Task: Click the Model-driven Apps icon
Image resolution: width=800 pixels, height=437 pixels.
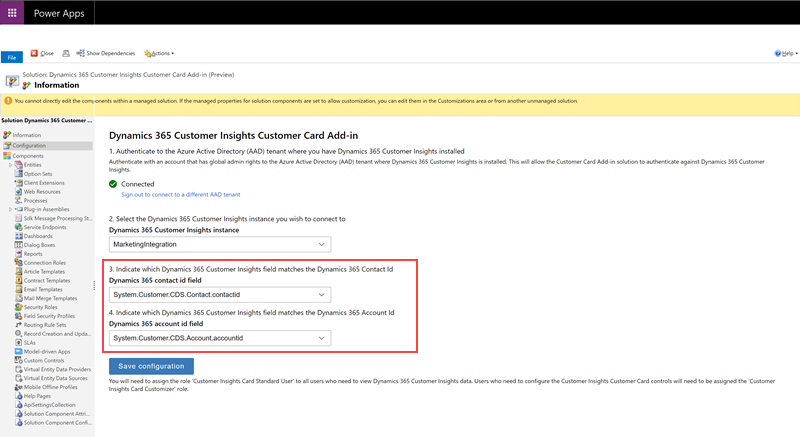Action: (19, 351)
